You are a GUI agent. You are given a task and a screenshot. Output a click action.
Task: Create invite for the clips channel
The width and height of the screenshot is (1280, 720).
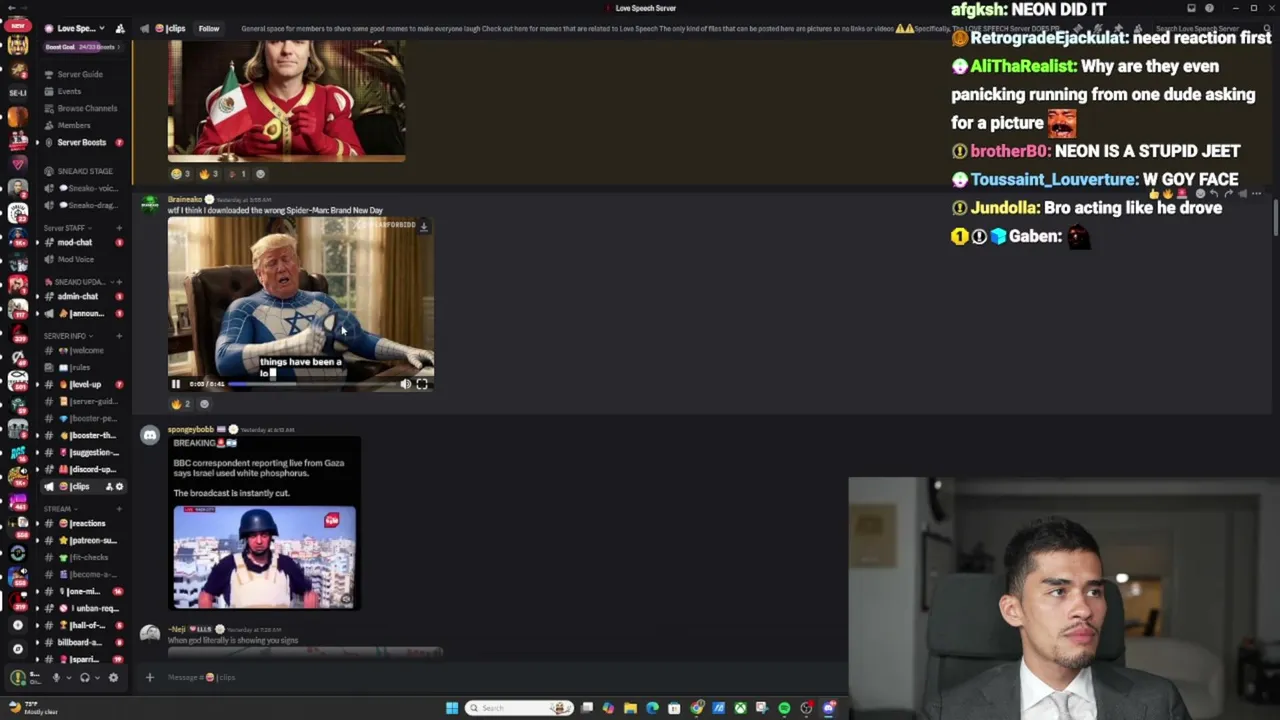click(x=108, y=487)
